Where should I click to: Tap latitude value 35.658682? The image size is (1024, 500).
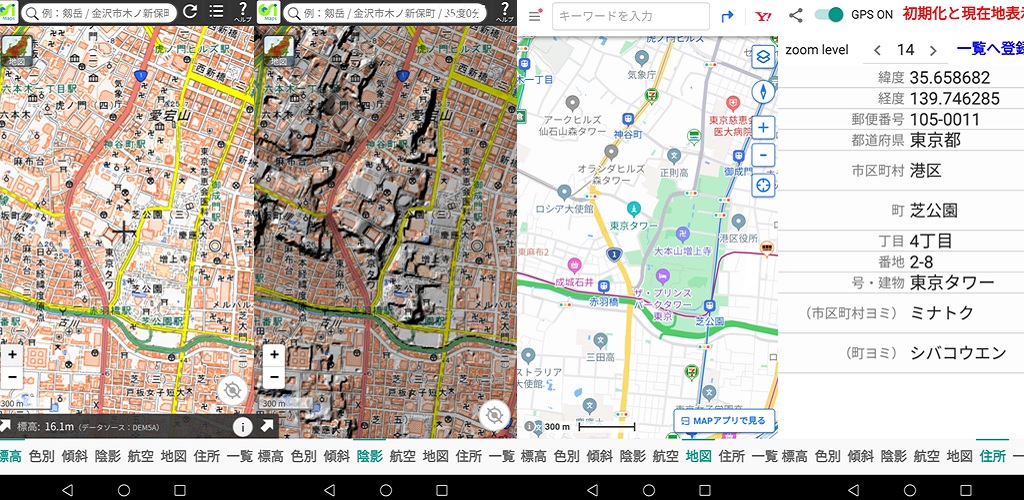pyautogui.click(x=950, y=78)
